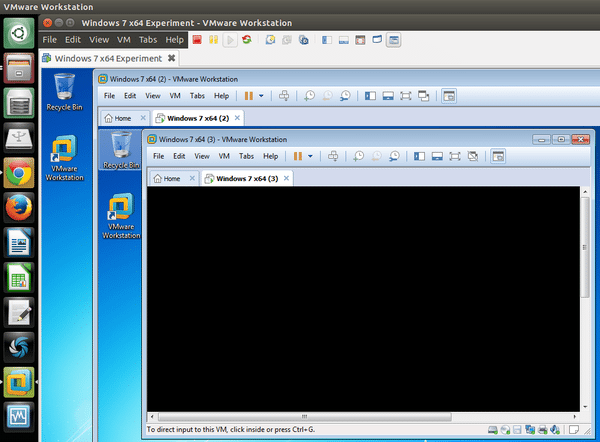
Task: Toggle console view button in Windows 7 x64 (3) toolbar
Action: point(498,156)
